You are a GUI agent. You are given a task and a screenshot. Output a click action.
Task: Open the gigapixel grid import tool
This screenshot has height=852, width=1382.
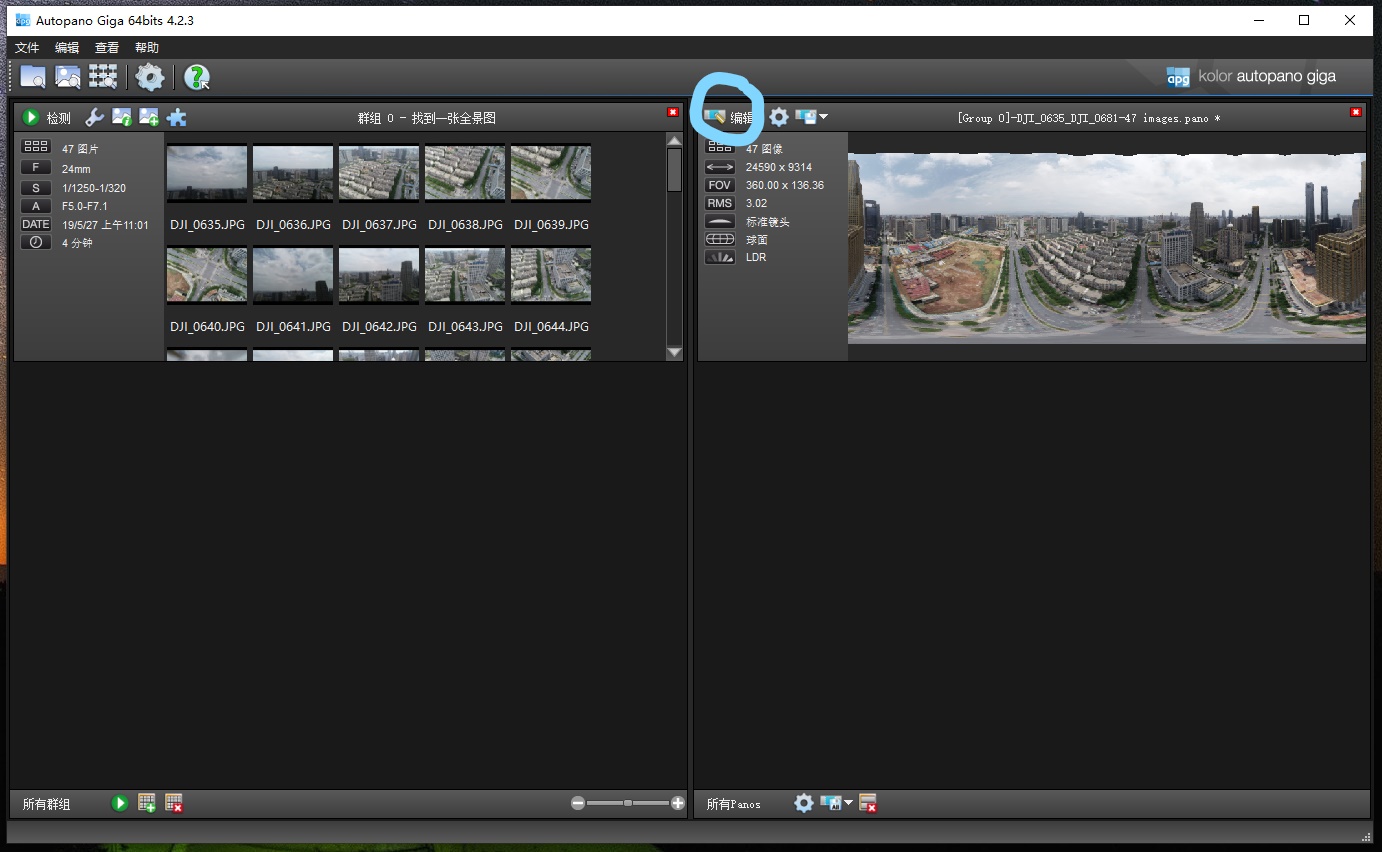click(x=103, y=77)
